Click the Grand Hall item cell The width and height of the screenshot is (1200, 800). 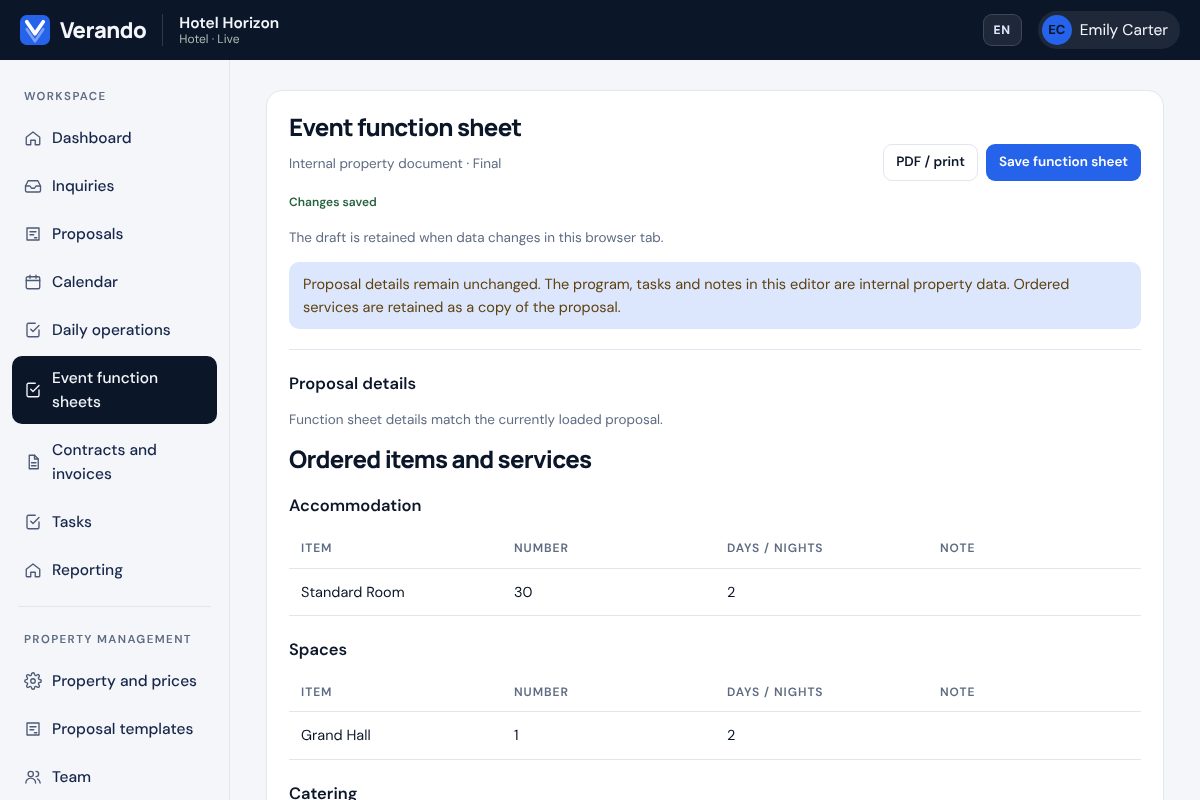[336, 735]
